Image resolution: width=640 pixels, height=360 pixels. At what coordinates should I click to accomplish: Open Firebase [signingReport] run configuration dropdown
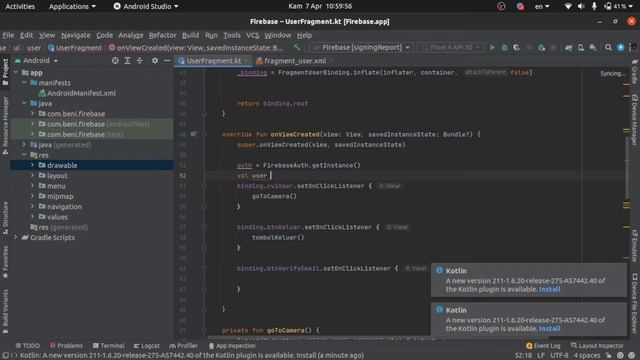point(361,48)
